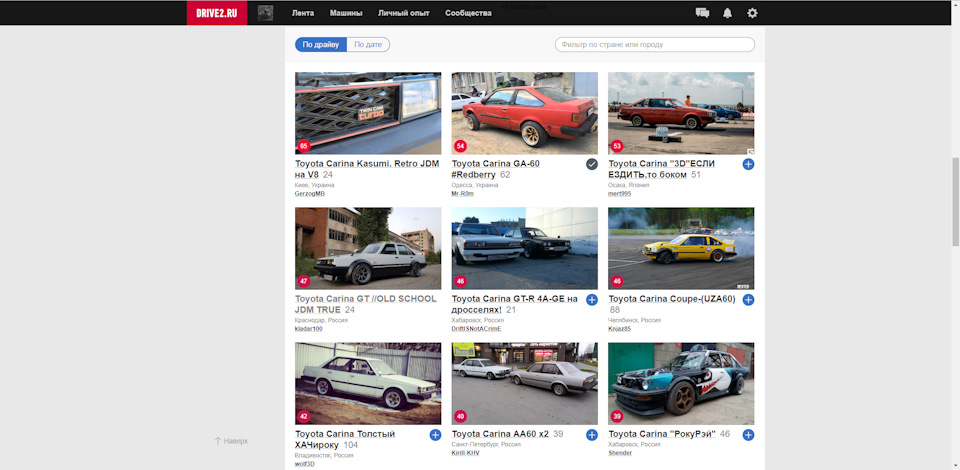Click location text Челябинск, Россия
Screen dimensions: 960x470
click(634, 320)
